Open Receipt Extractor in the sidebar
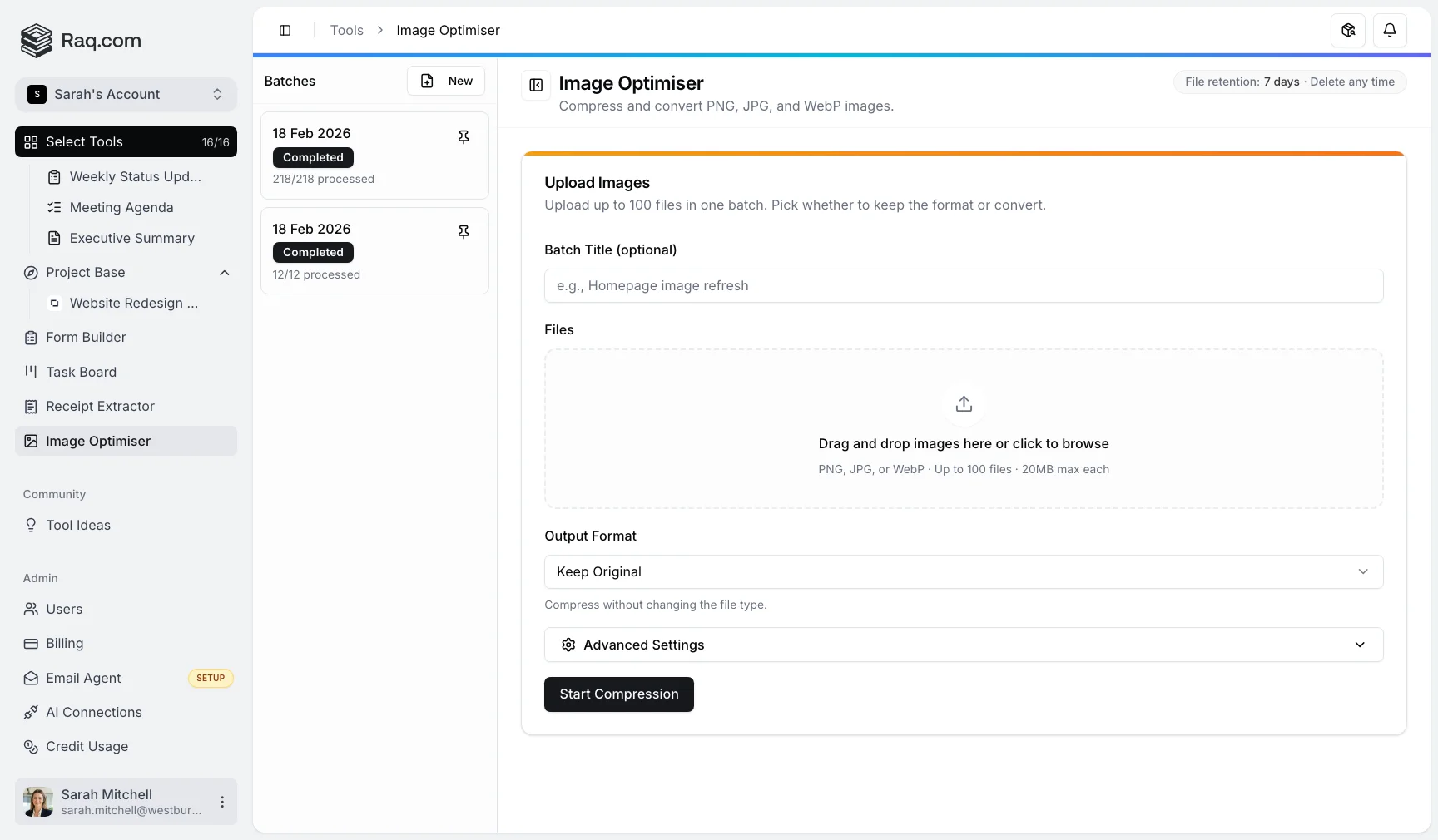The image size is (1438, 840). (100, 407)
